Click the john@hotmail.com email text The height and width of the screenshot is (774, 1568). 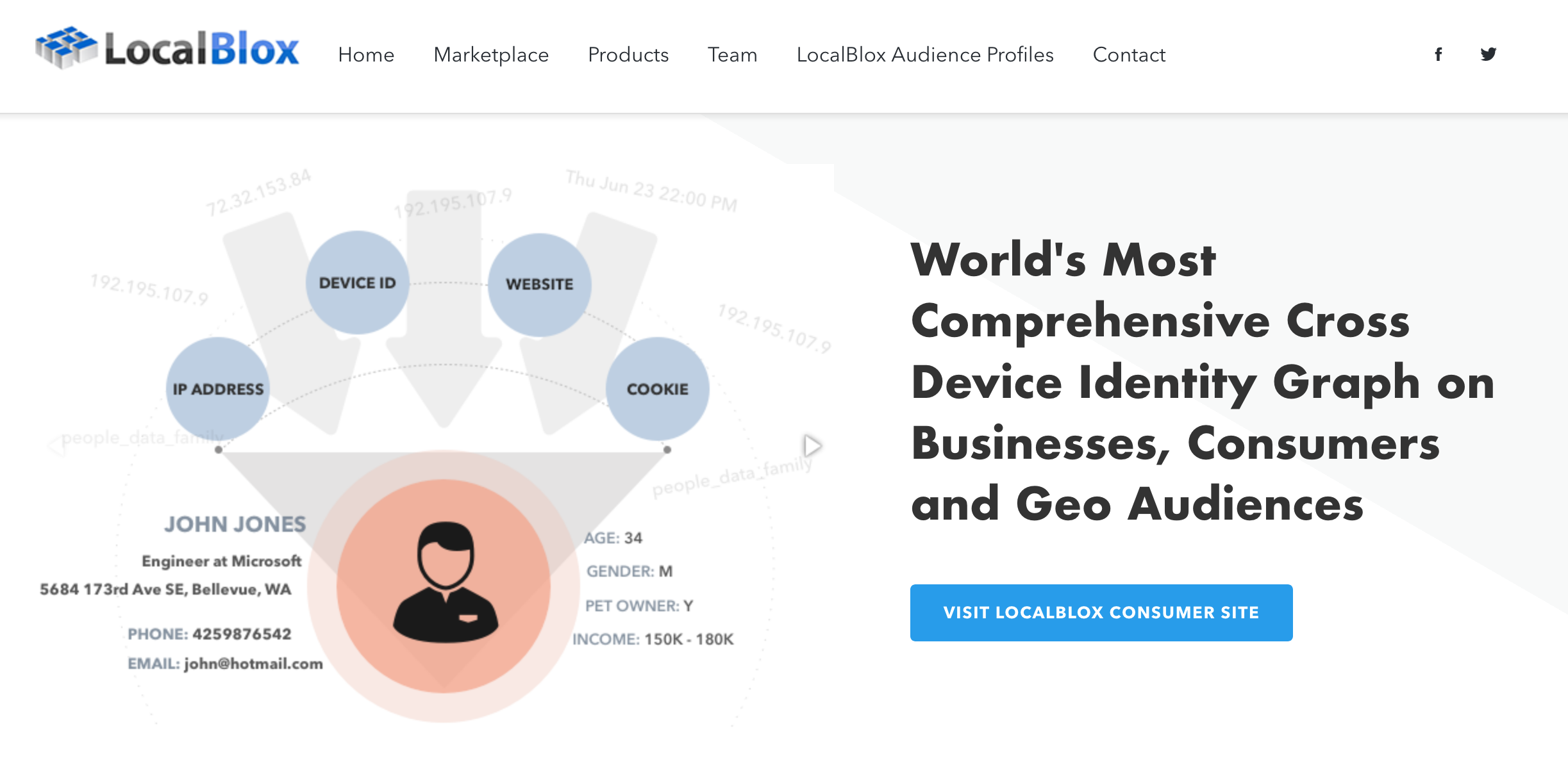[x=253, y=664]
